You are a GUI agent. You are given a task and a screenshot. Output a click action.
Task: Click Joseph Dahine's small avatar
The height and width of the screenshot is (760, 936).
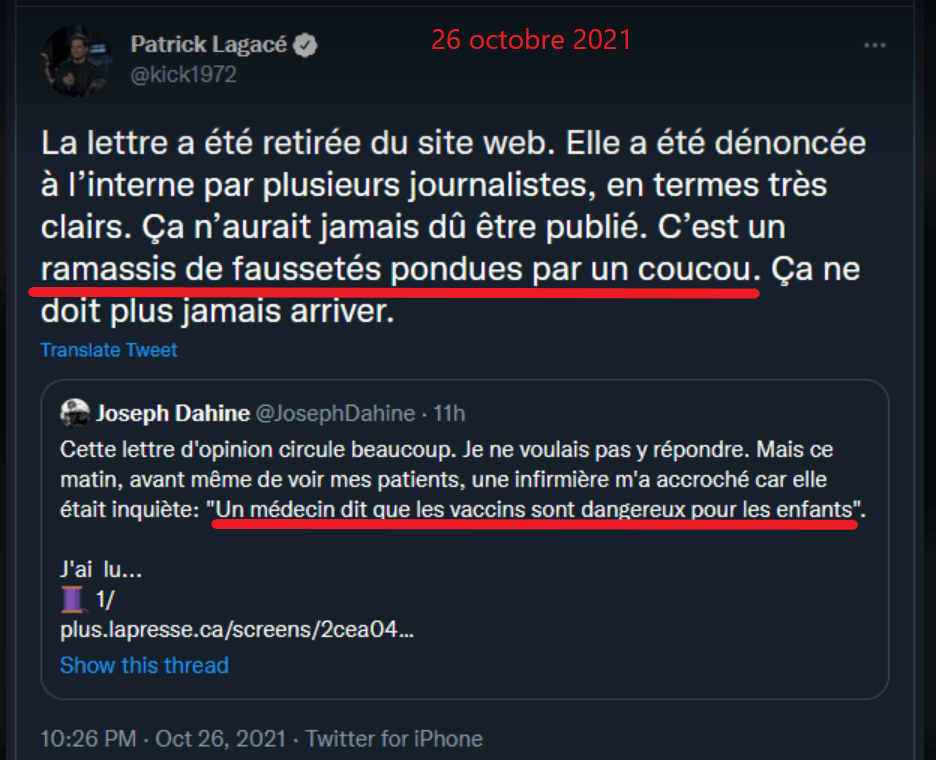[74, 413]
